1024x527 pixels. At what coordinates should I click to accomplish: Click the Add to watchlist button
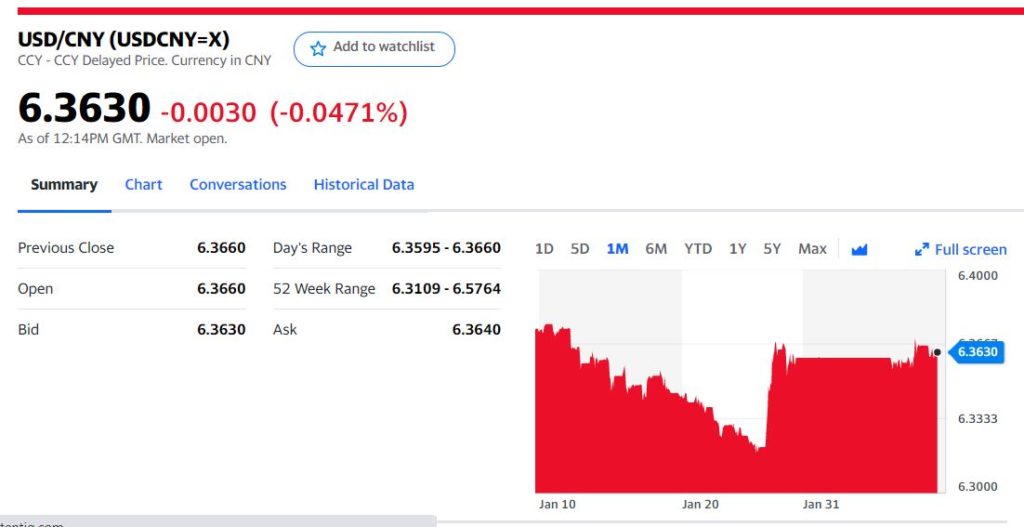point(374,48)
